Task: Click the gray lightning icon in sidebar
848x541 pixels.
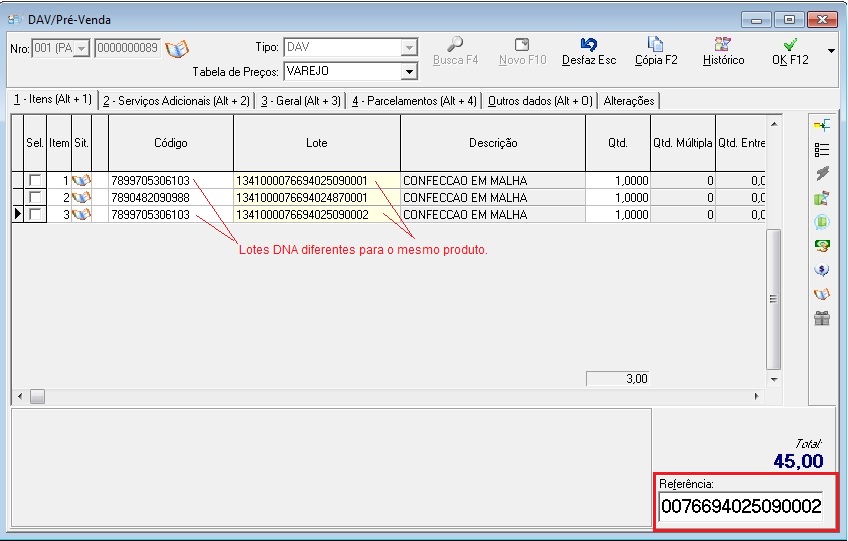Action: tap(822, 174)
